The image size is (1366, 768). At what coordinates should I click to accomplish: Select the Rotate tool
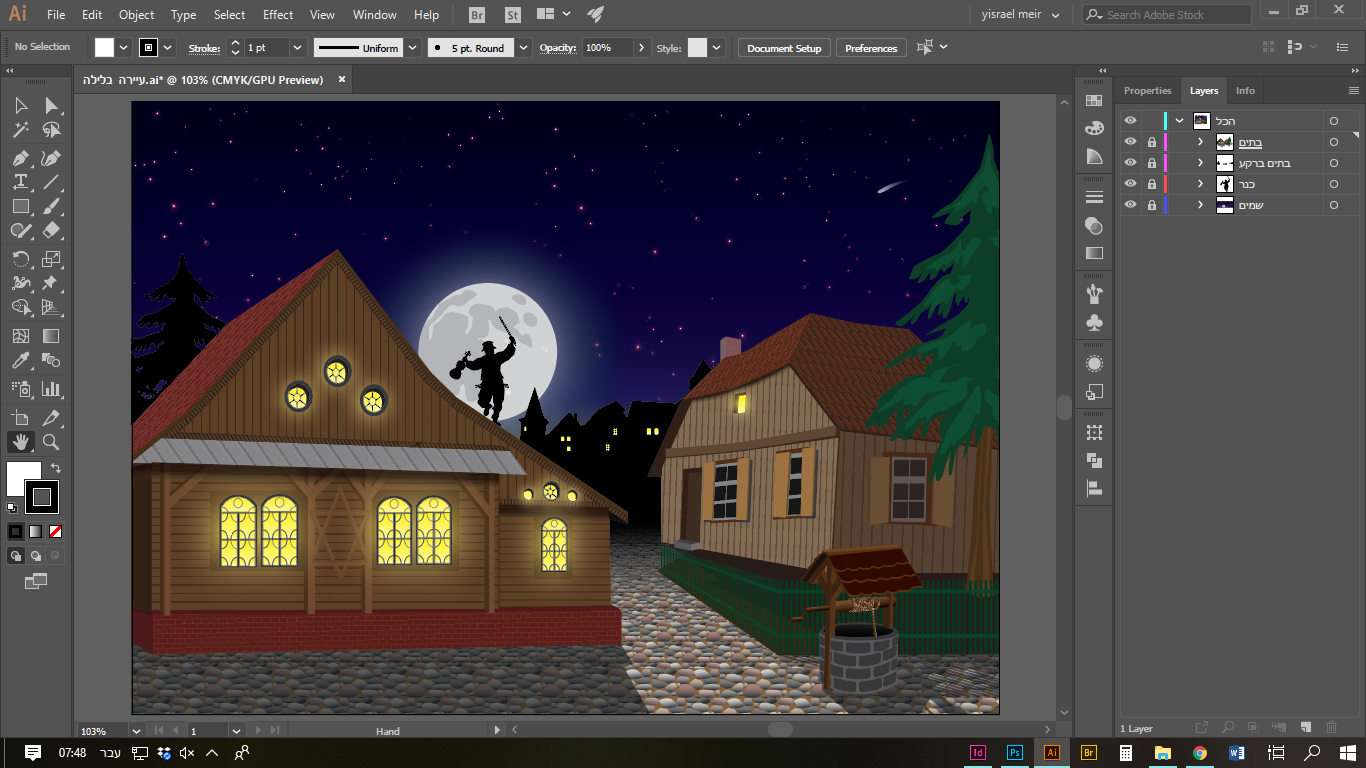pyautogui.click(x=20, y=259)
